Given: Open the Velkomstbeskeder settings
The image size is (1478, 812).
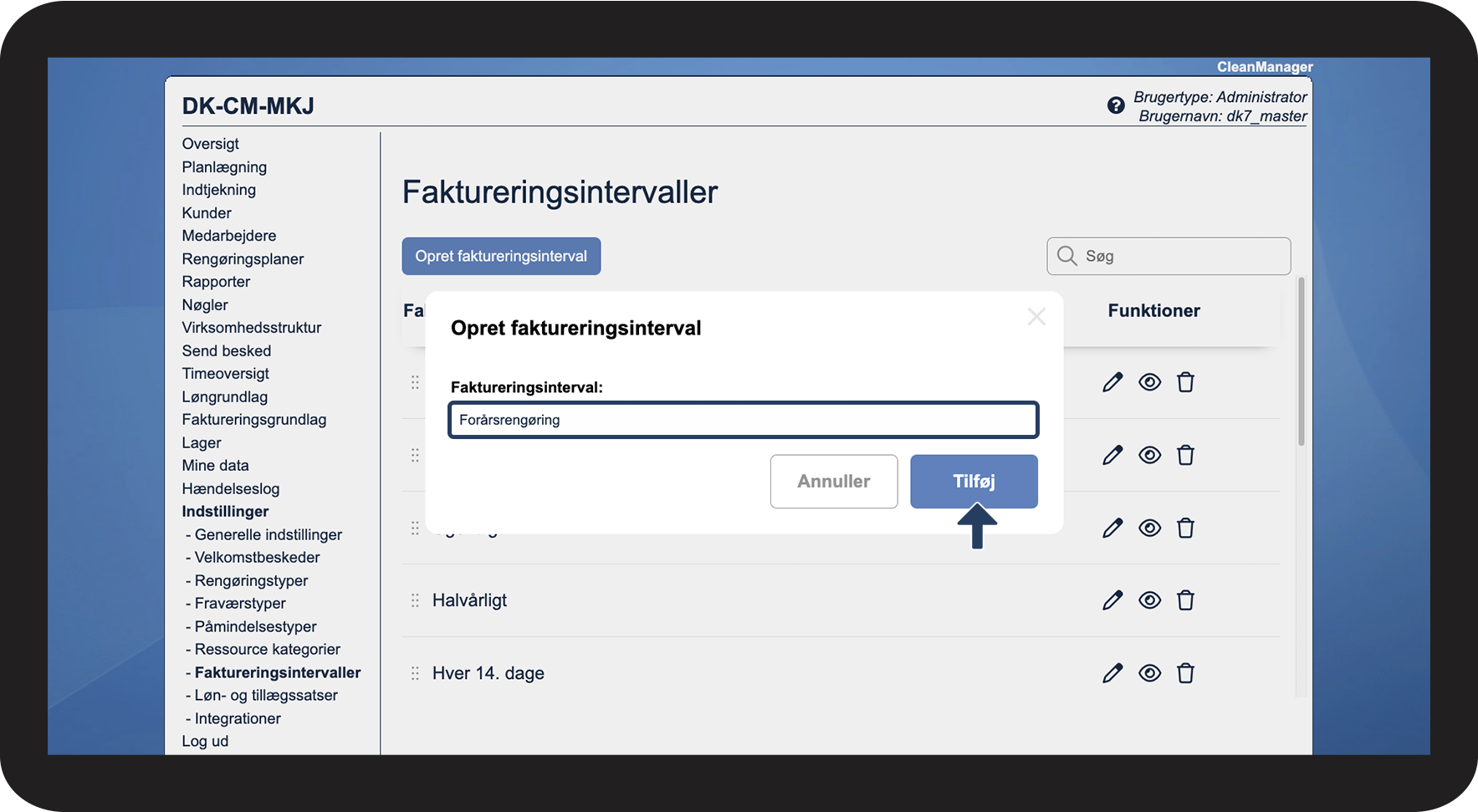Looking at the screenshot, I should coord(258,558).
